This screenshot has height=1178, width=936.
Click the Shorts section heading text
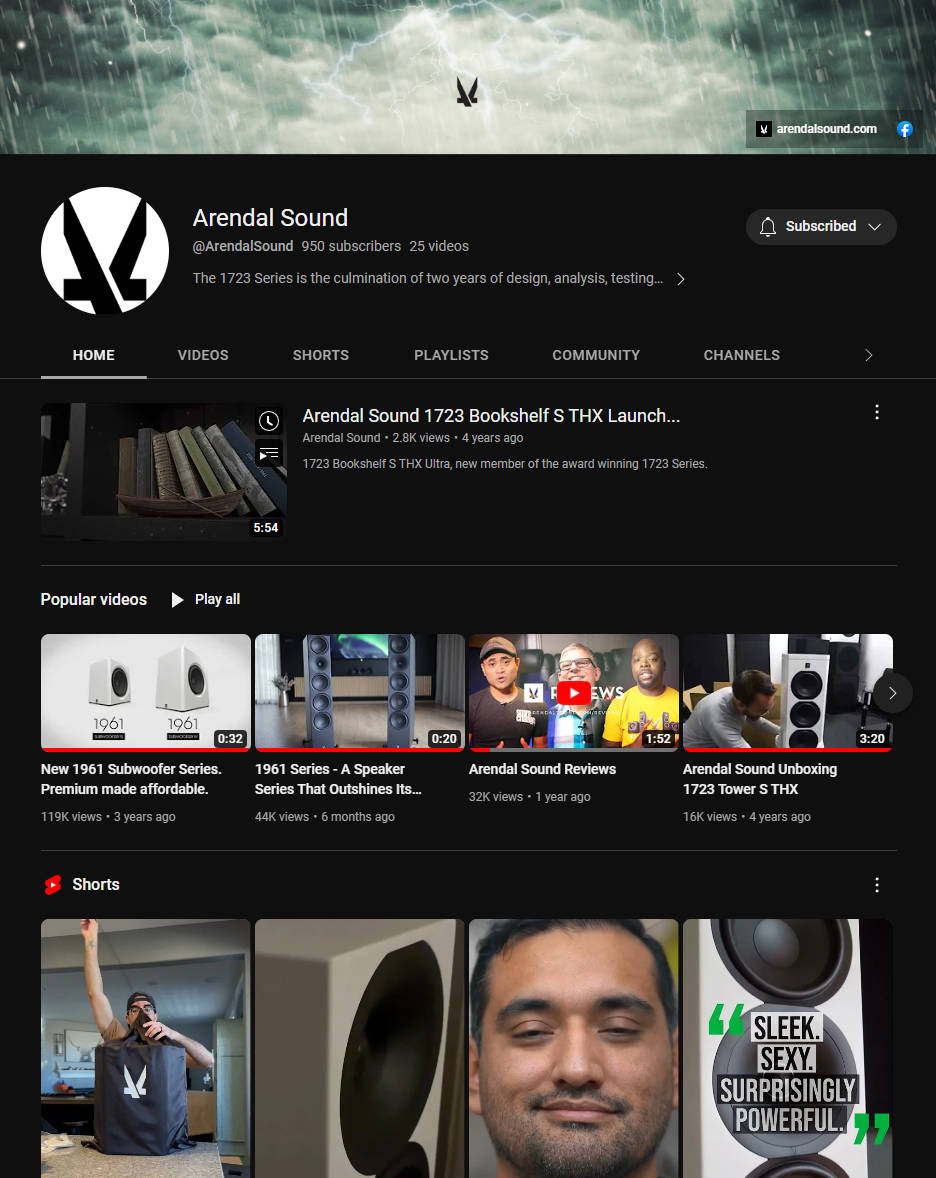point(96,885)
